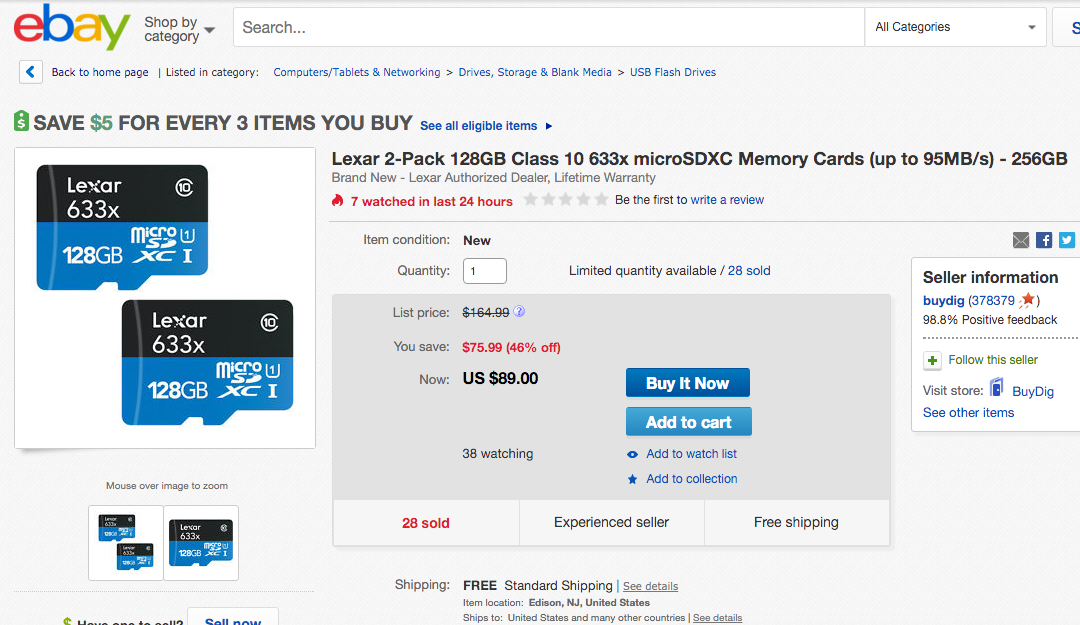This screenshot has height=625, width=1080.
Task: Add the item to watch list
Action: pos(691,453)
